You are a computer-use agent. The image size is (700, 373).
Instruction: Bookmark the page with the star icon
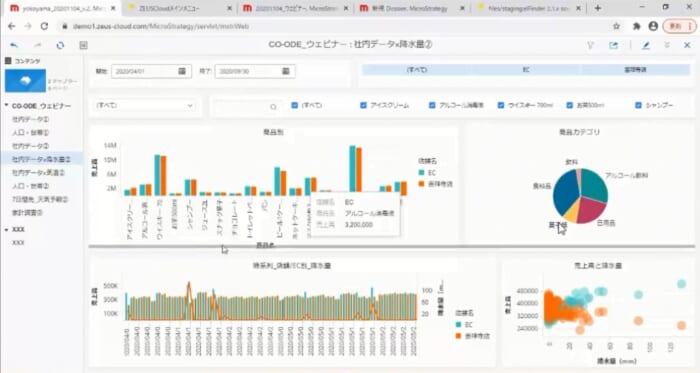tap(617, 26)
